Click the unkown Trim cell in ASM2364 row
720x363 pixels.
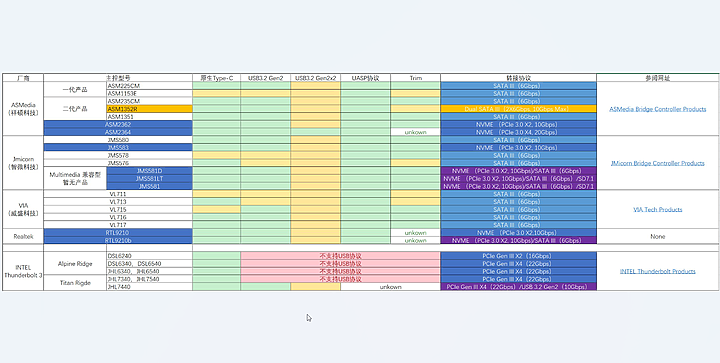tap(416, 132)
